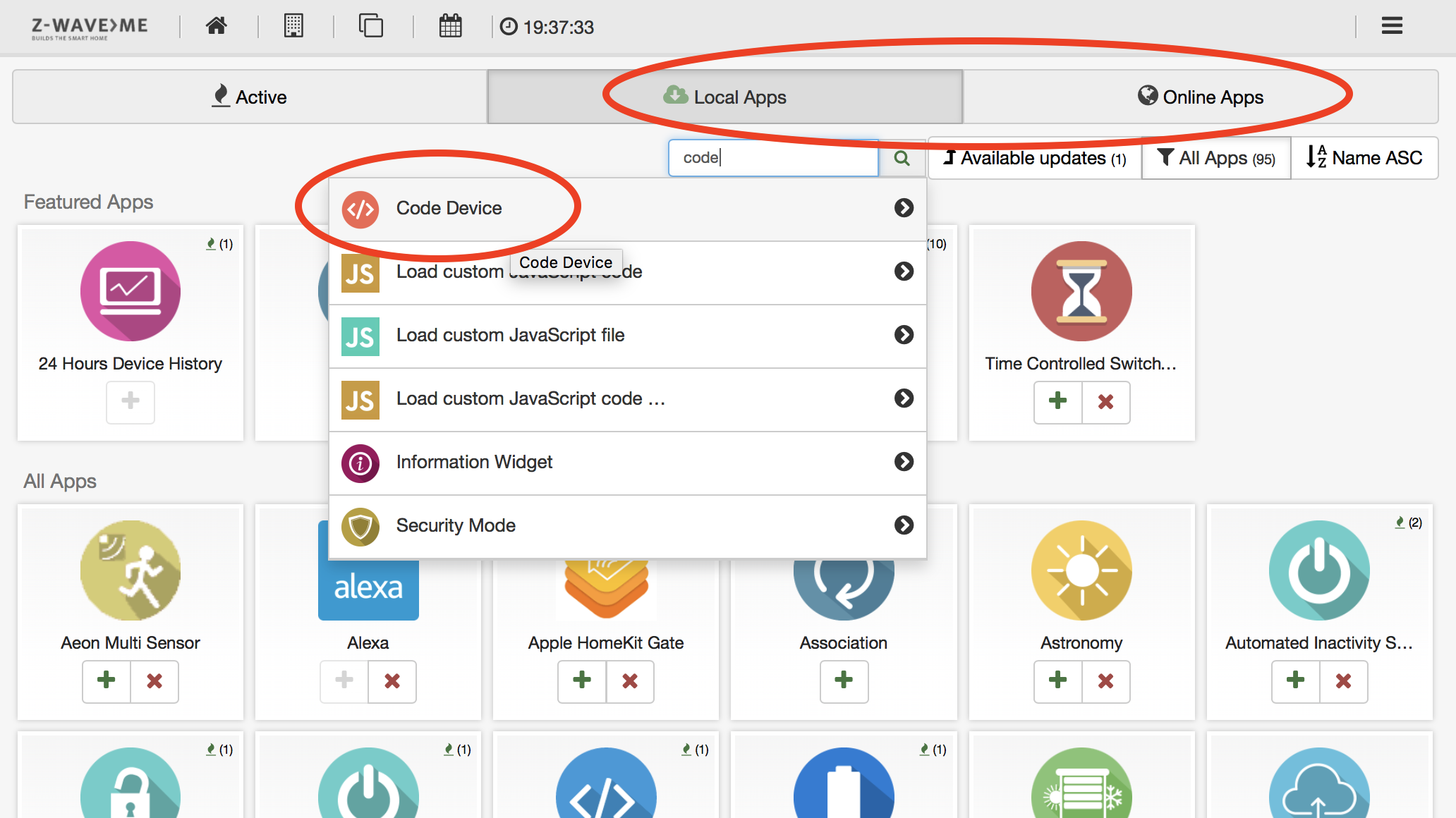This screenshot has width=1456, height=818.
Task: Open the events calendar icon
Action: [450, 27]
